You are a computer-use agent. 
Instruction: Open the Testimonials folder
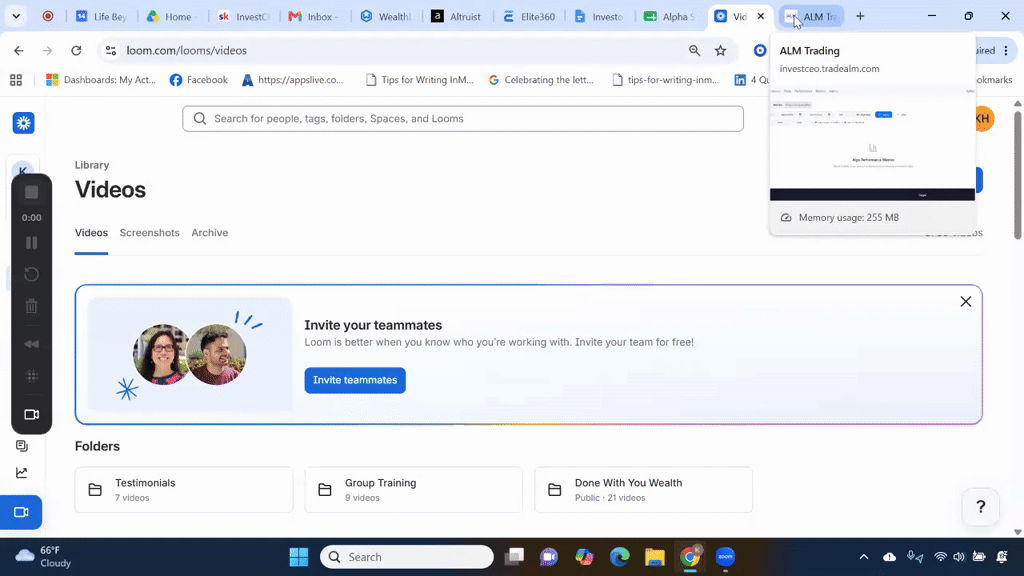(184, 490)
